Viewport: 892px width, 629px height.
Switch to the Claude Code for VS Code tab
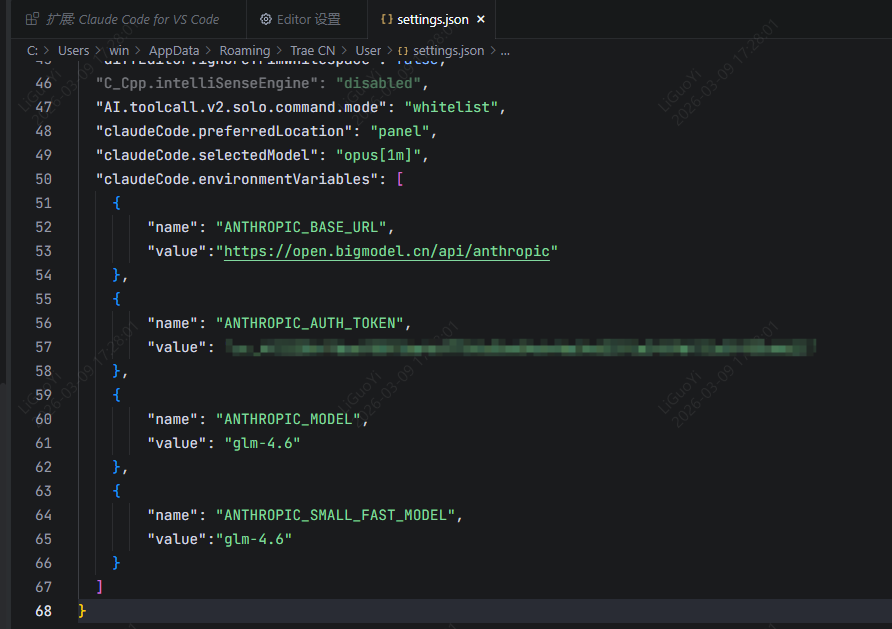coord(132,19)
